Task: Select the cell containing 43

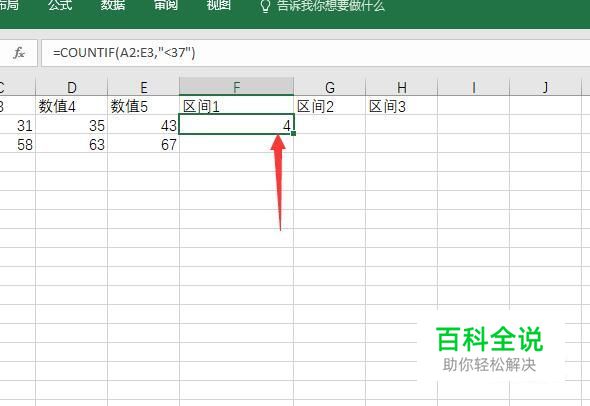Action: tap(143, 125)
